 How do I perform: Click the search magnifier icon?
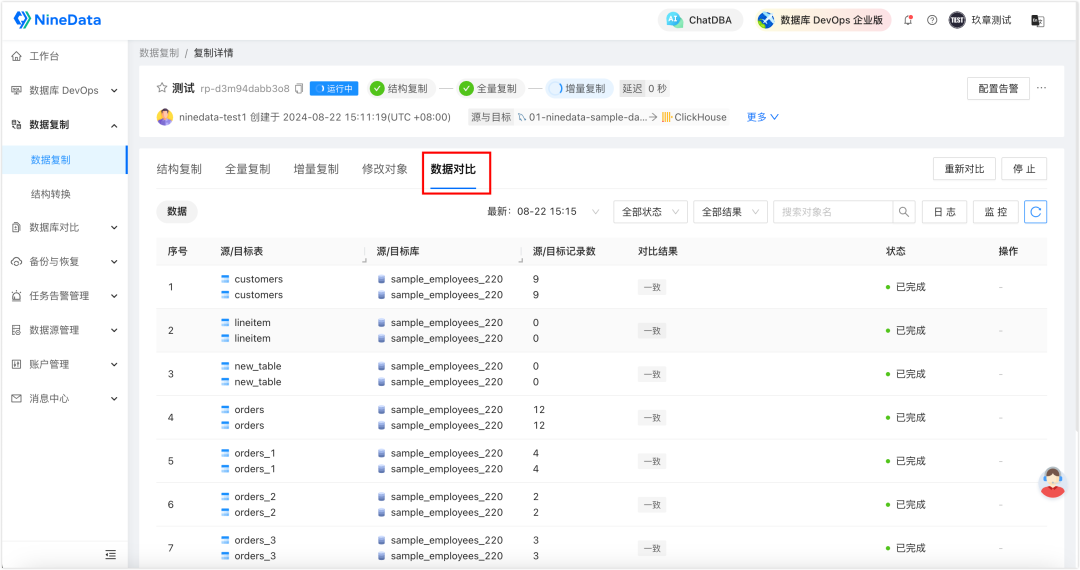pyautogui.click(x=904, y=212)
